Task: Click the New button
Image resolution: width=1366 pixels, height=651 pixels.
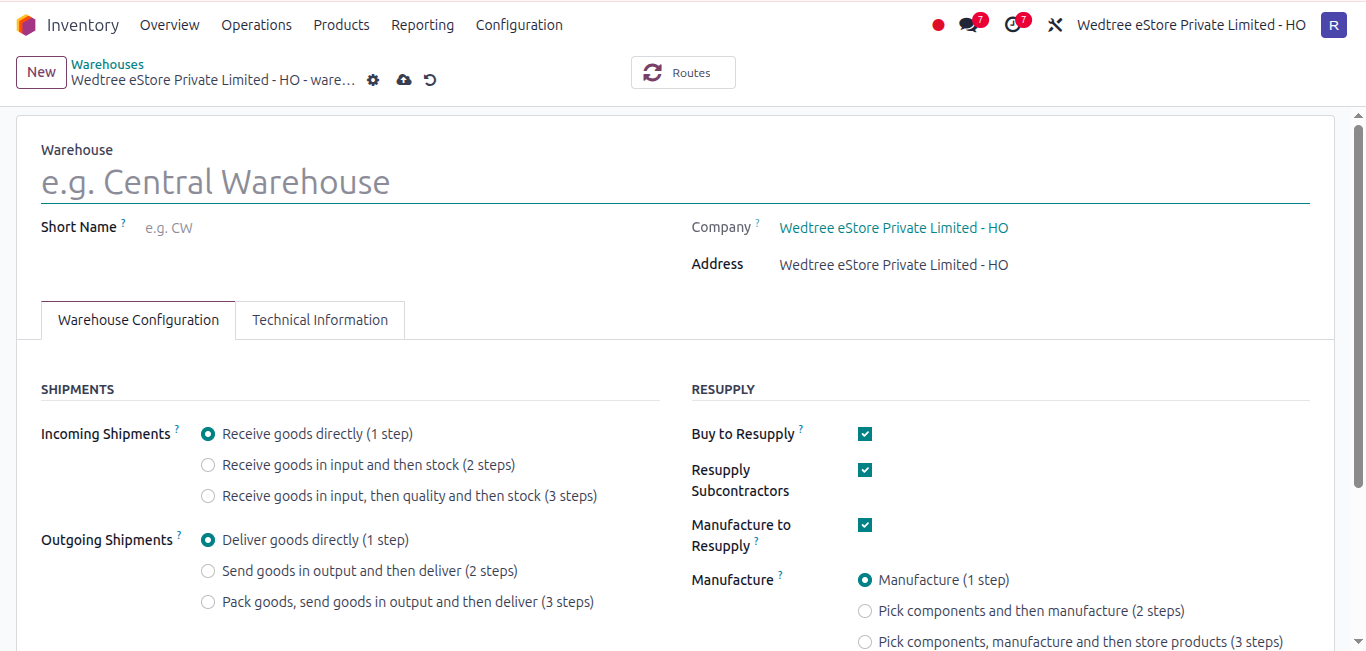Action: (x=41, y=72)
